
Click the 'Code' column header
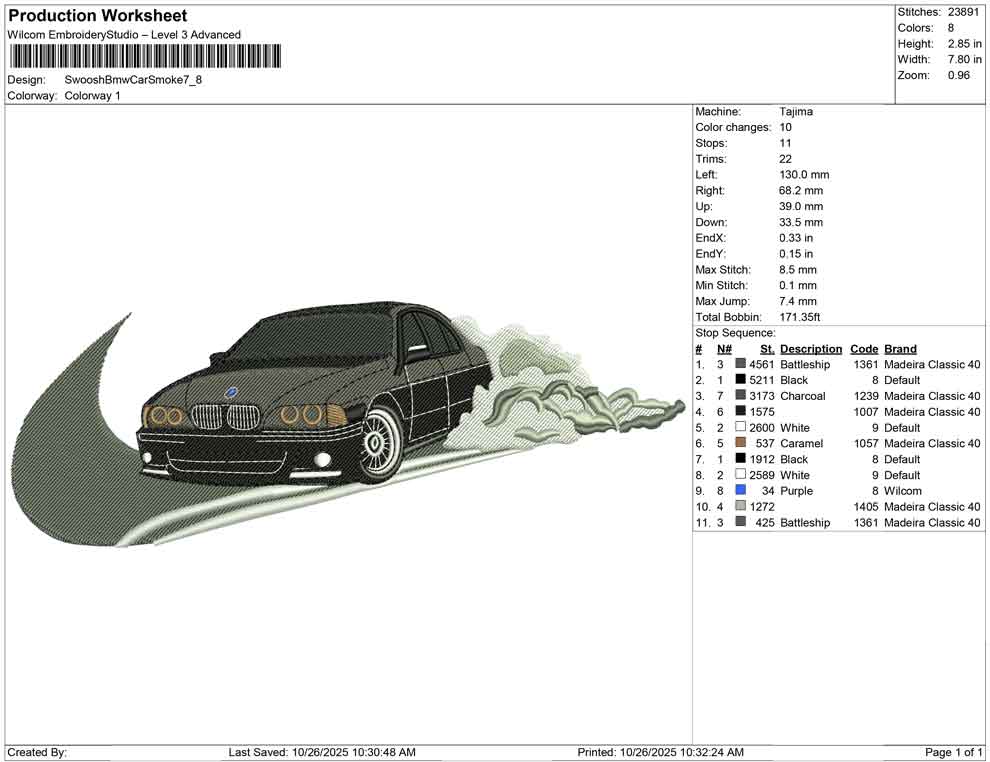(864, 349)
